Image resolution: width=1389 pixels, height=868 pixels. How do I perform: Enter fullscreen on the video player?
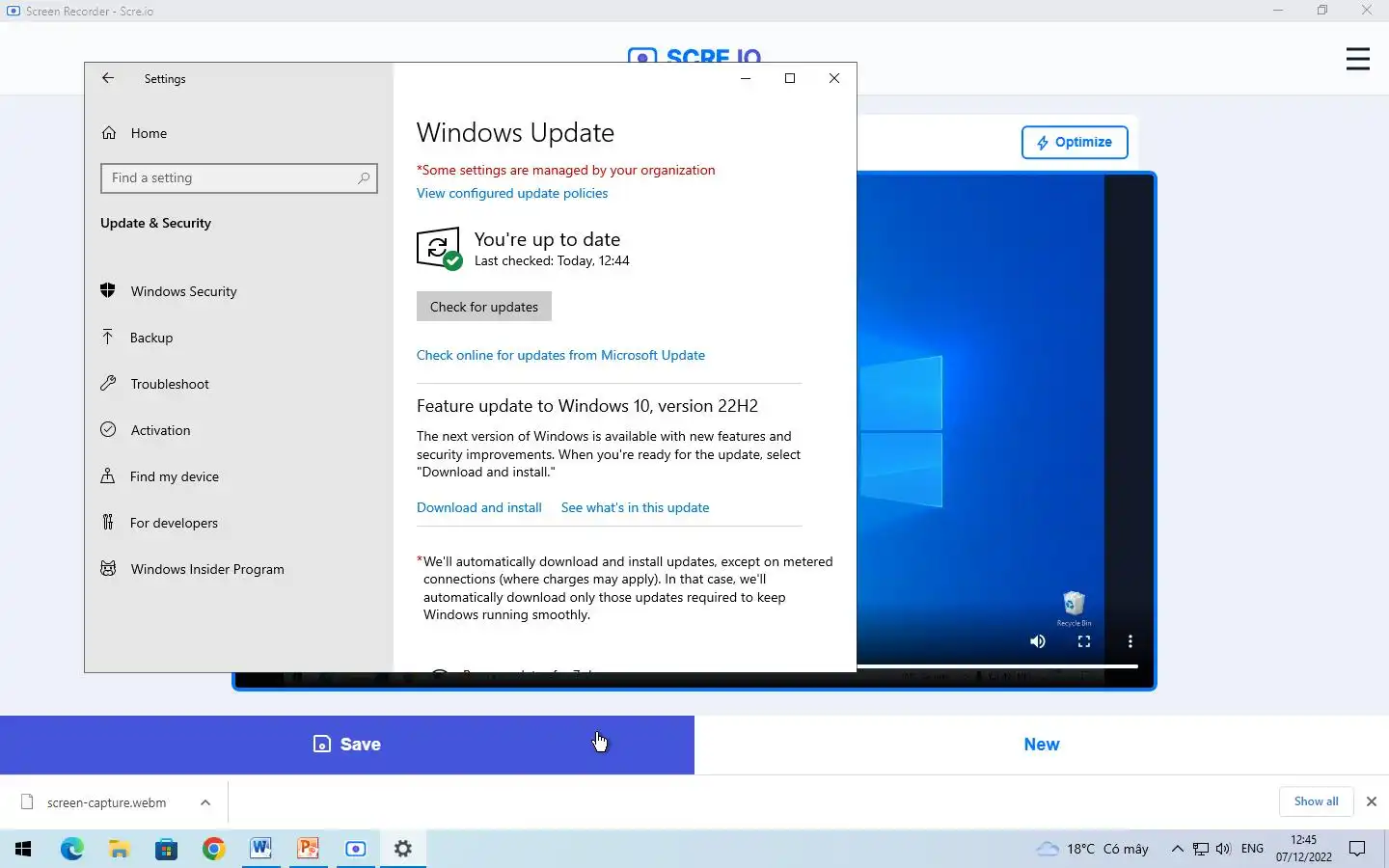(1084, 641)
